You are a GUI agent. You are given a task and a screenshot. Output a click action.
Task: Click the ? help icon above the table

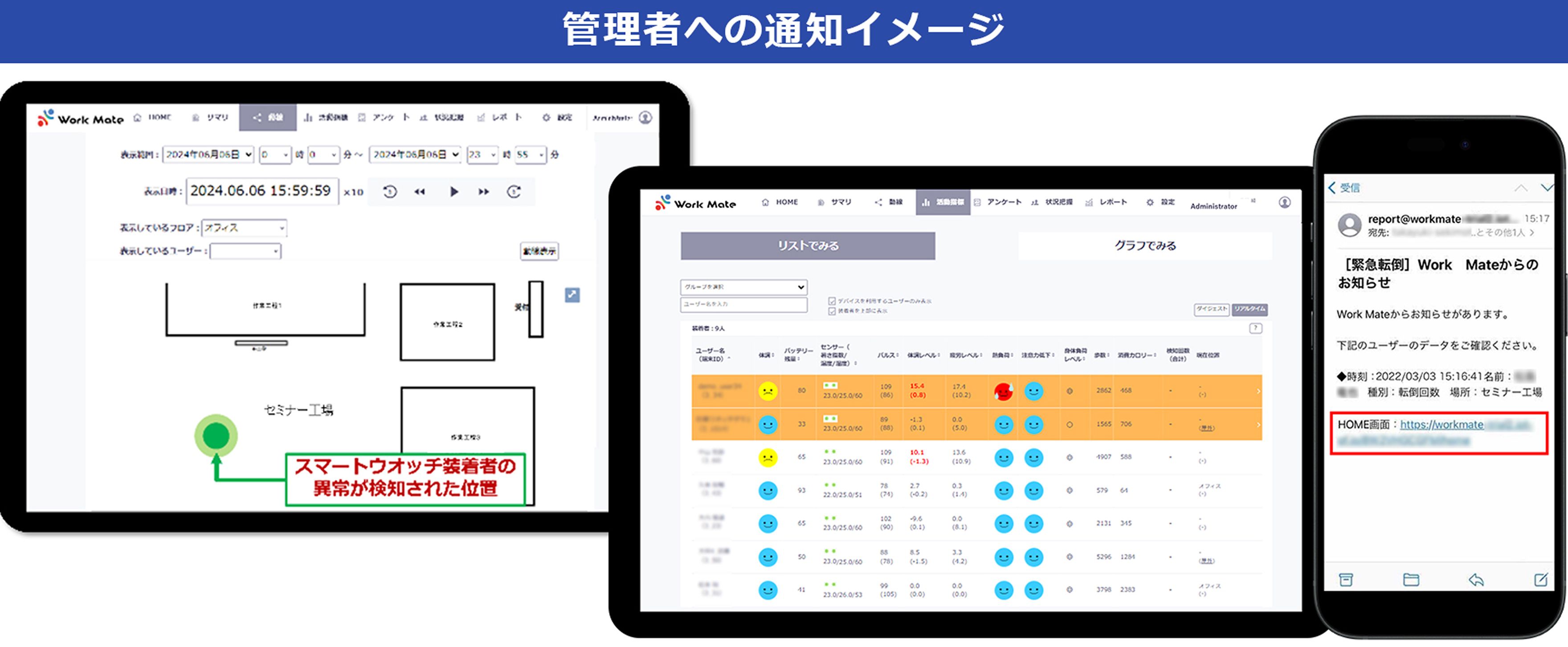pos(1255,329)
